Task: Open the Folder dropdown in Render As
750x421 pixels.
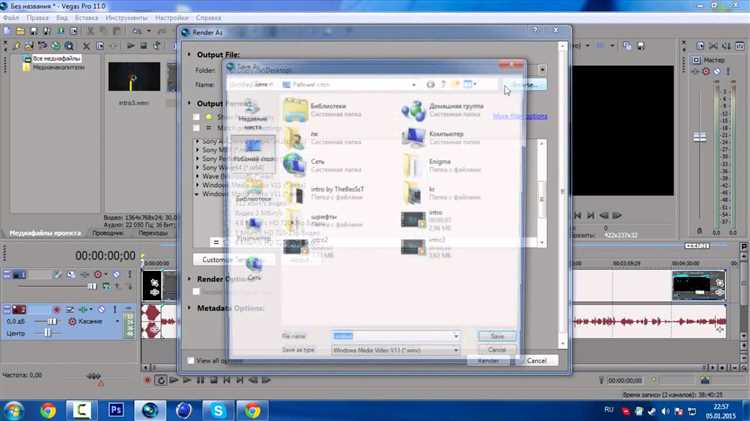Action: click(x=542, y=70)
